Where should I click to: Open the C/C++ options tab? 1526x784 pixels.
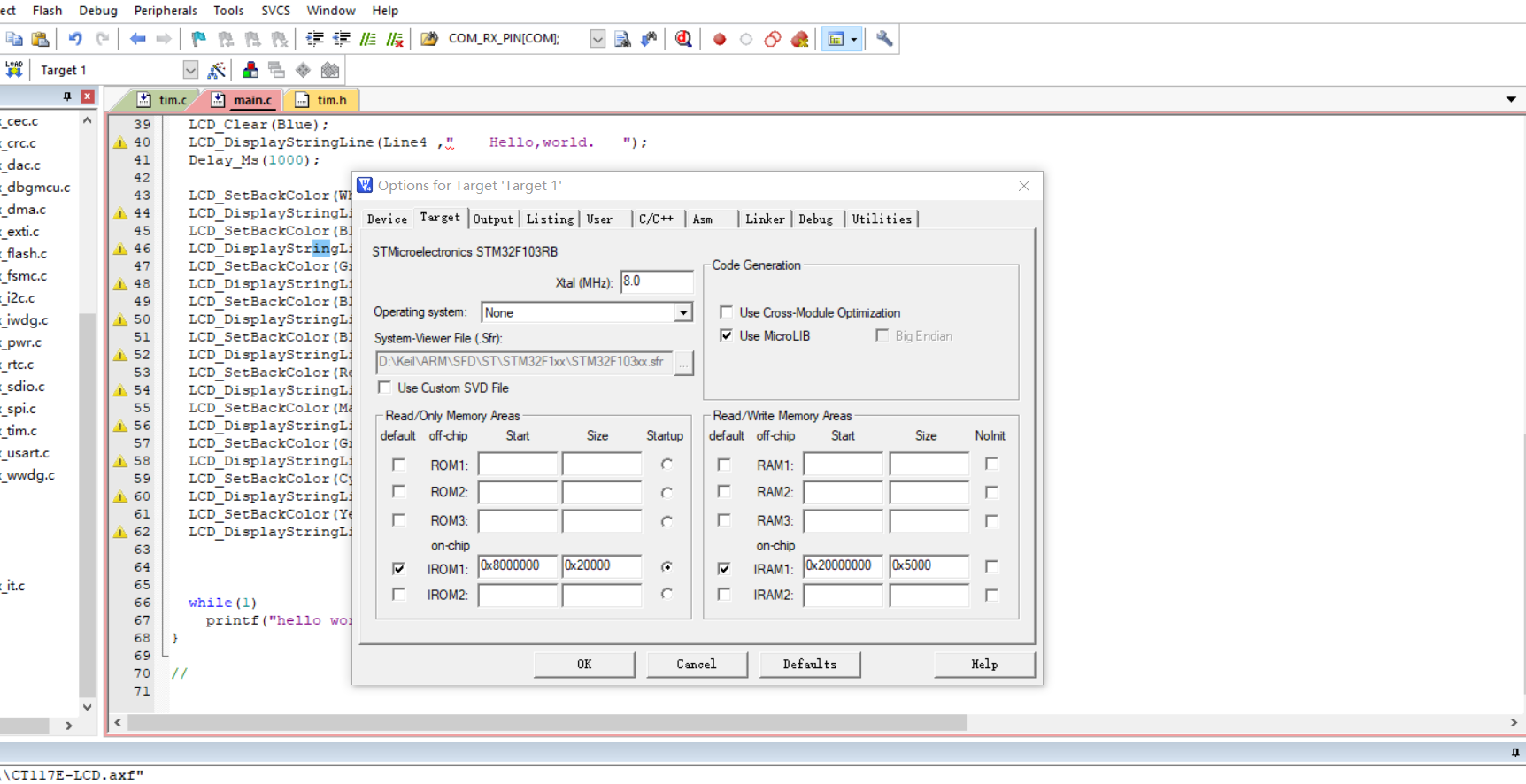656,219
